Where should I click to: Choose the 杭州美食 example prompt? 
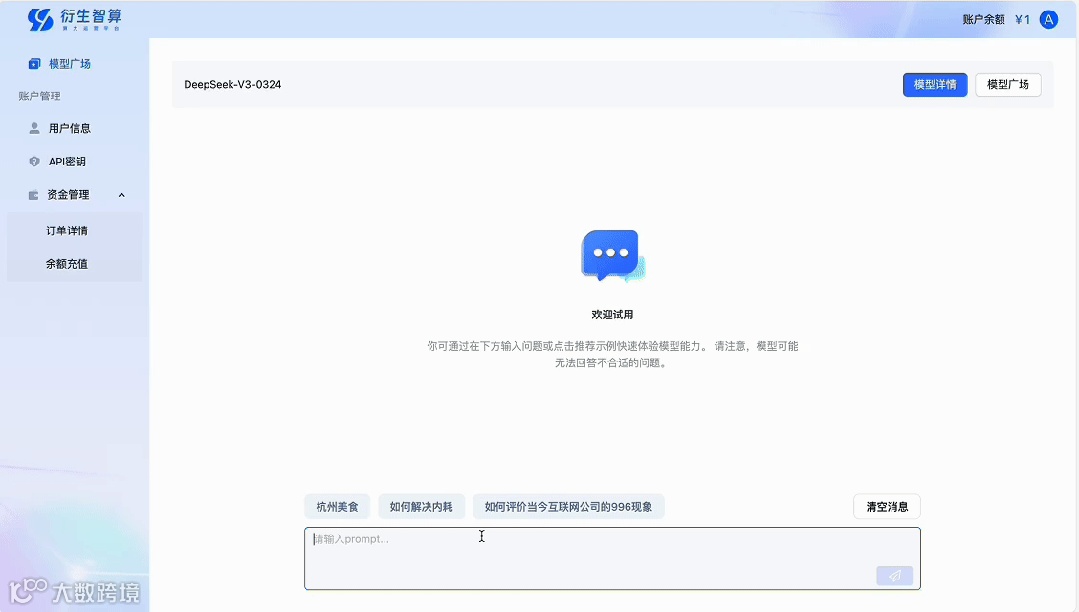pos(337,507)
